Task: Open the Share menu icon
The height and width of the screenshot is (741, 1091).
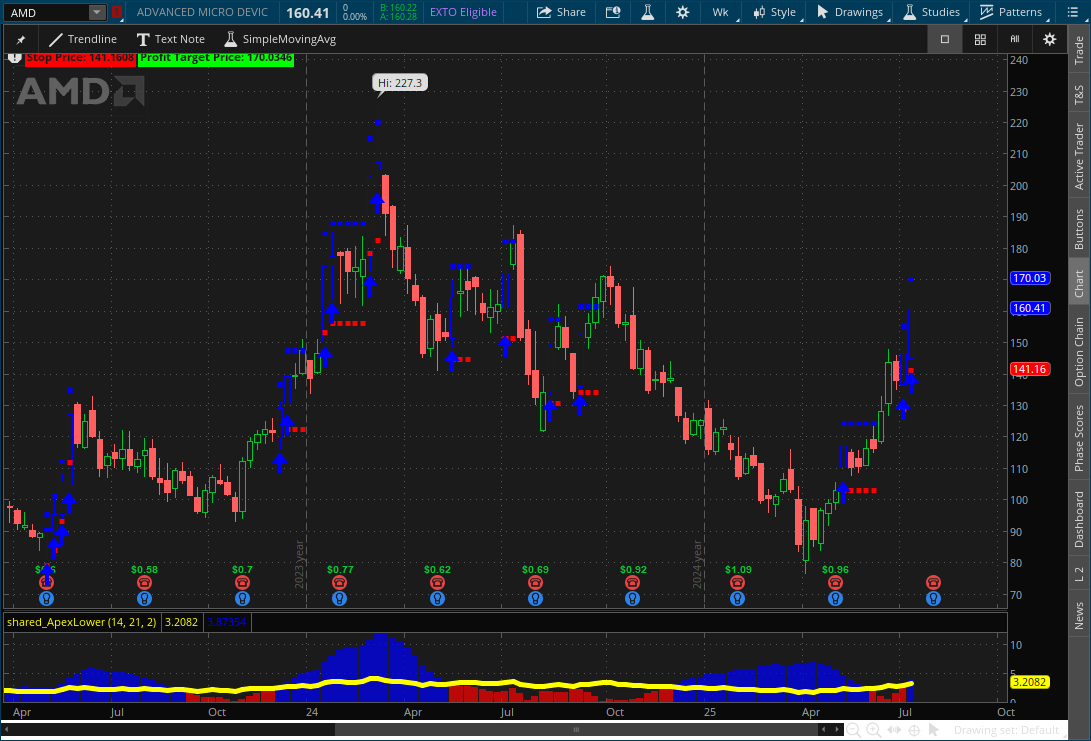Action: (x=544, y=12)
